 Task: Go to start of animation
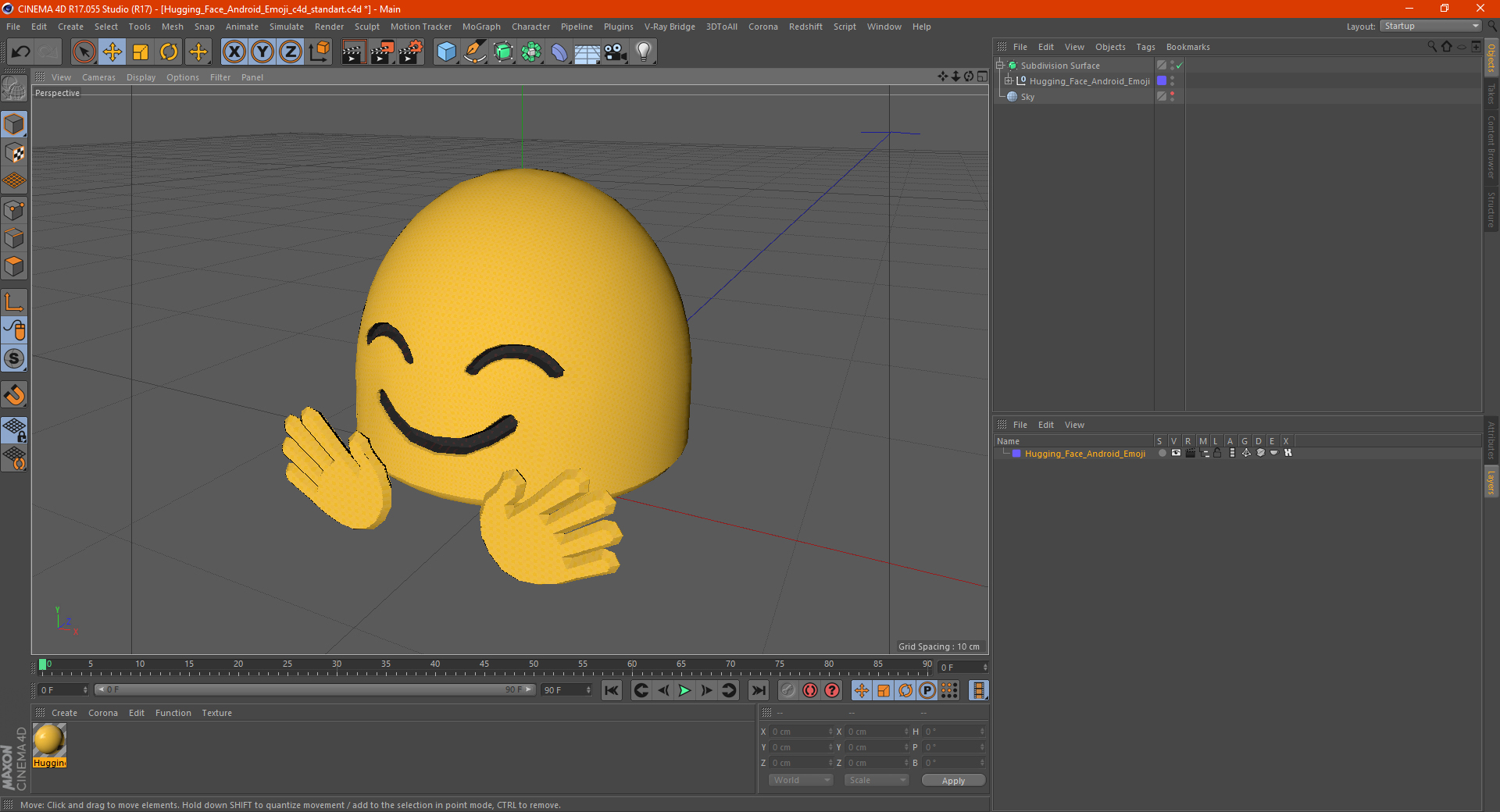click(612, 690)
